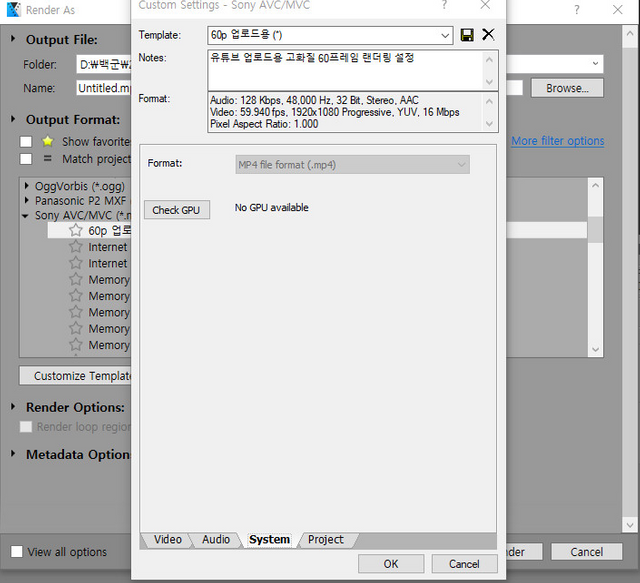Switch to the Project tab
This screenshot has width=640, height=583.
tap(325, 540)
